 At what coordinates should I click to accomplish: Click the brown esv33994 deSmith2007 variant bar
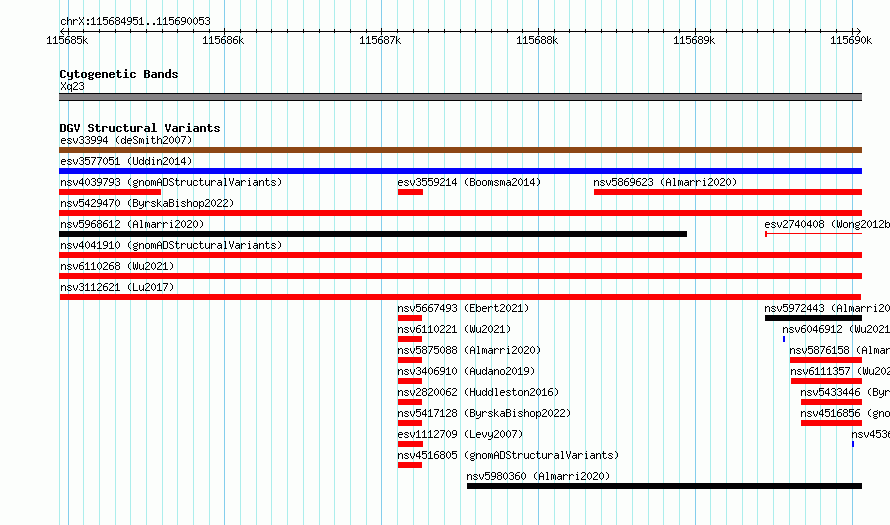[x=460, y=150]
